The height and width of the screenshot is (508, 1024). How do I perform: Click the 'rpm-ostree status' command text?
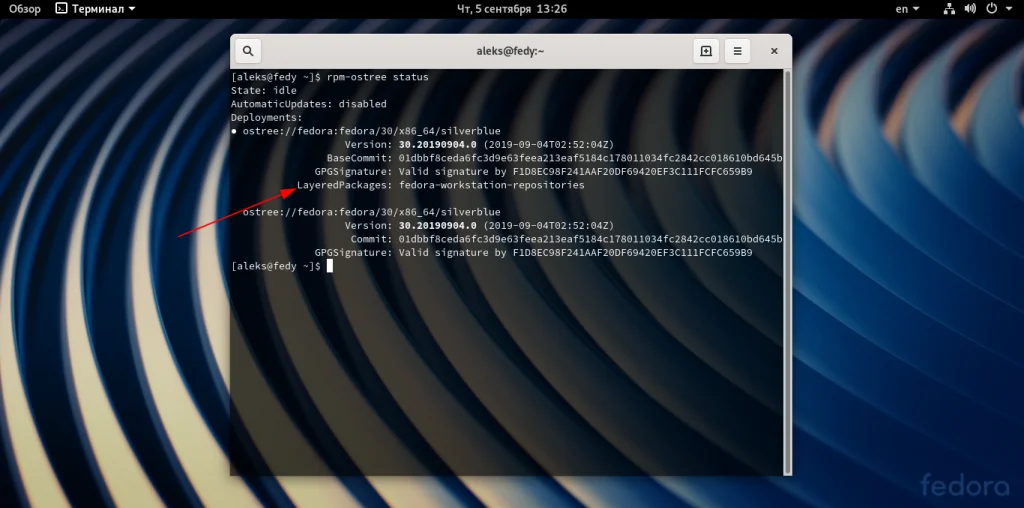(x=378, y=77)
